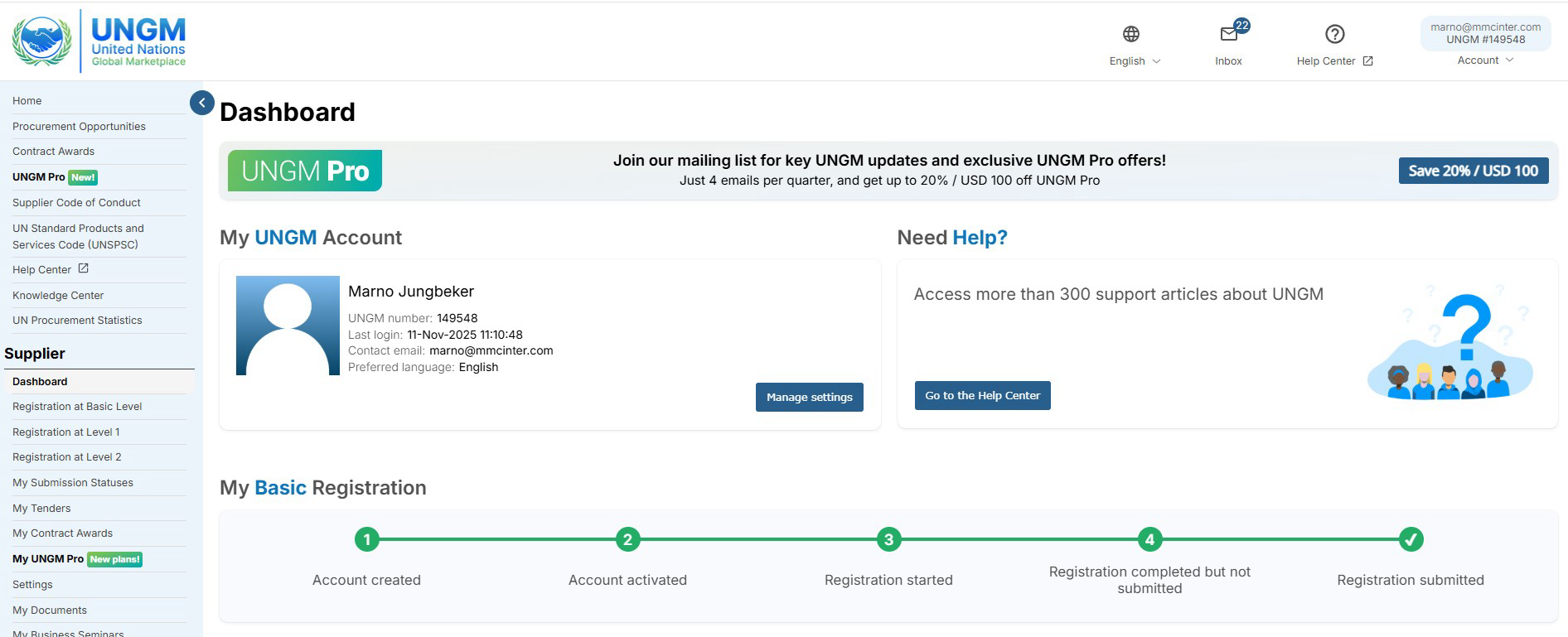1568x637 pixels.
Task: Click the Save 20% / USD 100 button
Action: (x=1473, y=171)
